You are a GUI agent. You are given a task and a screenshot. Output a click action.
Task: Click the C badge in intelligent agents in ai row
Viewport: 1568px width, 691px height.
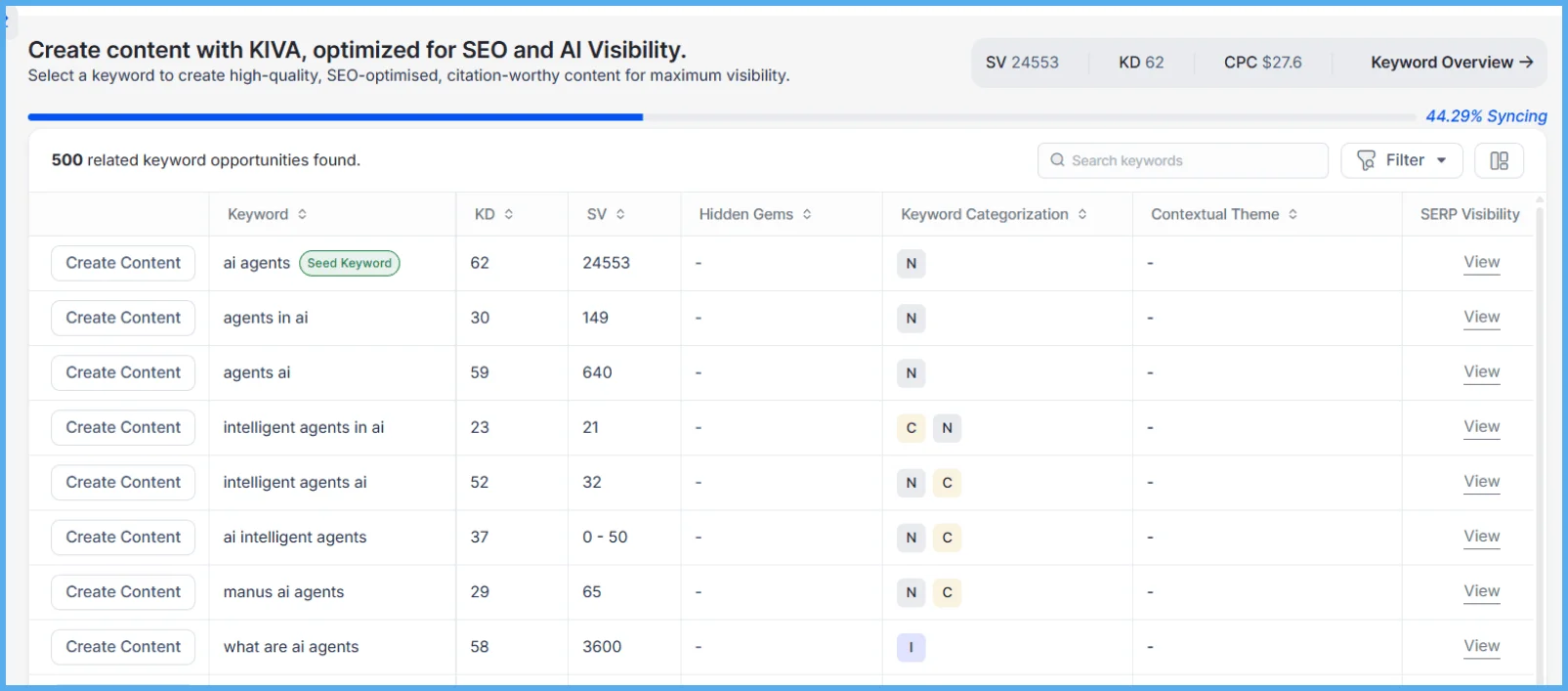tap(911, 428)
